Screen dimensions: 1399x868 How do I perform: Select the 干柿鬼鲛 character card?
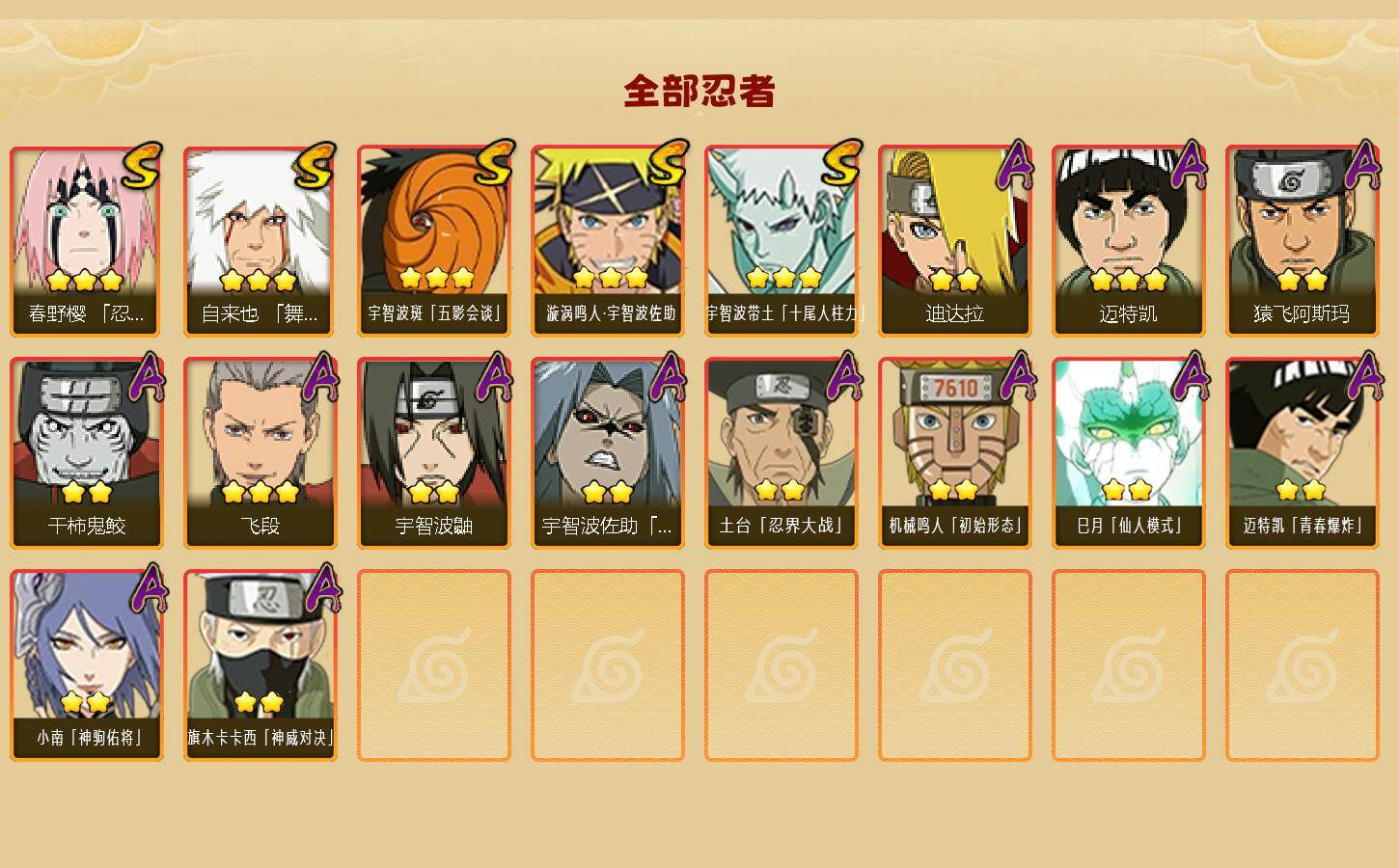point(87,453)
